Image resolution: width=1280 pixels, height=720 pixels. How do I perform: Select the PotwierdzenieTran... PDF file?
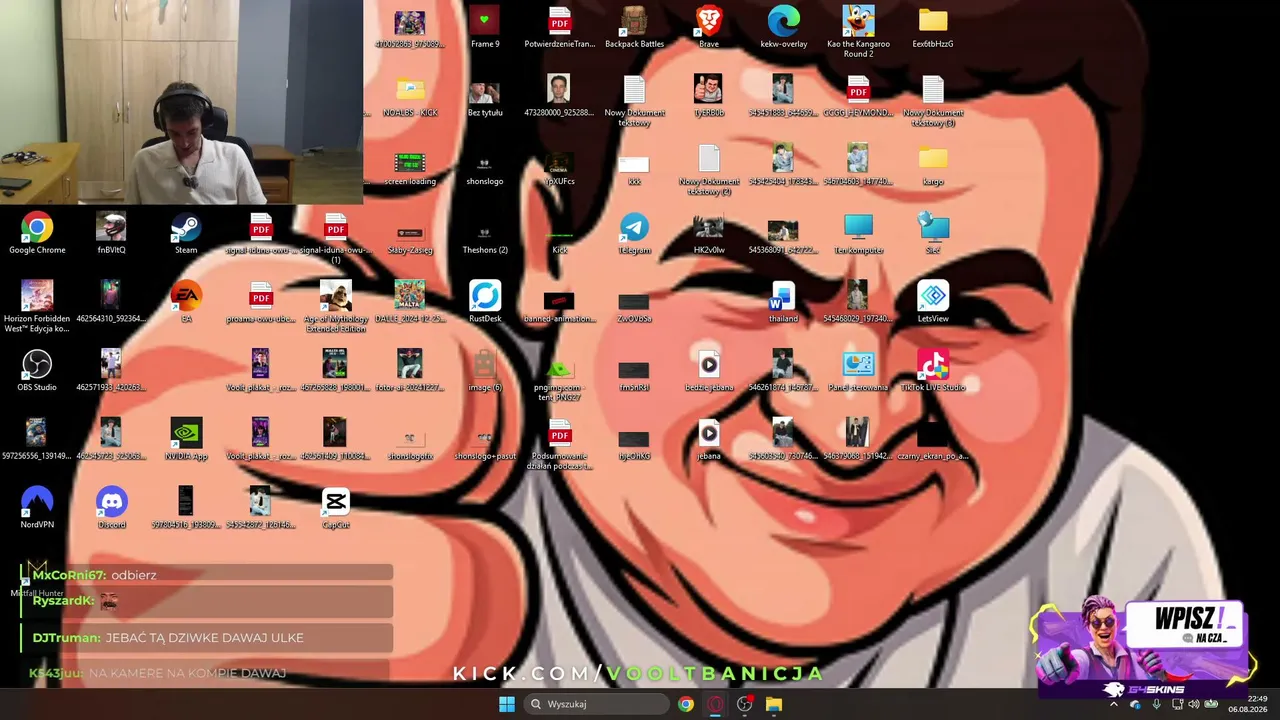coord(559,27)
